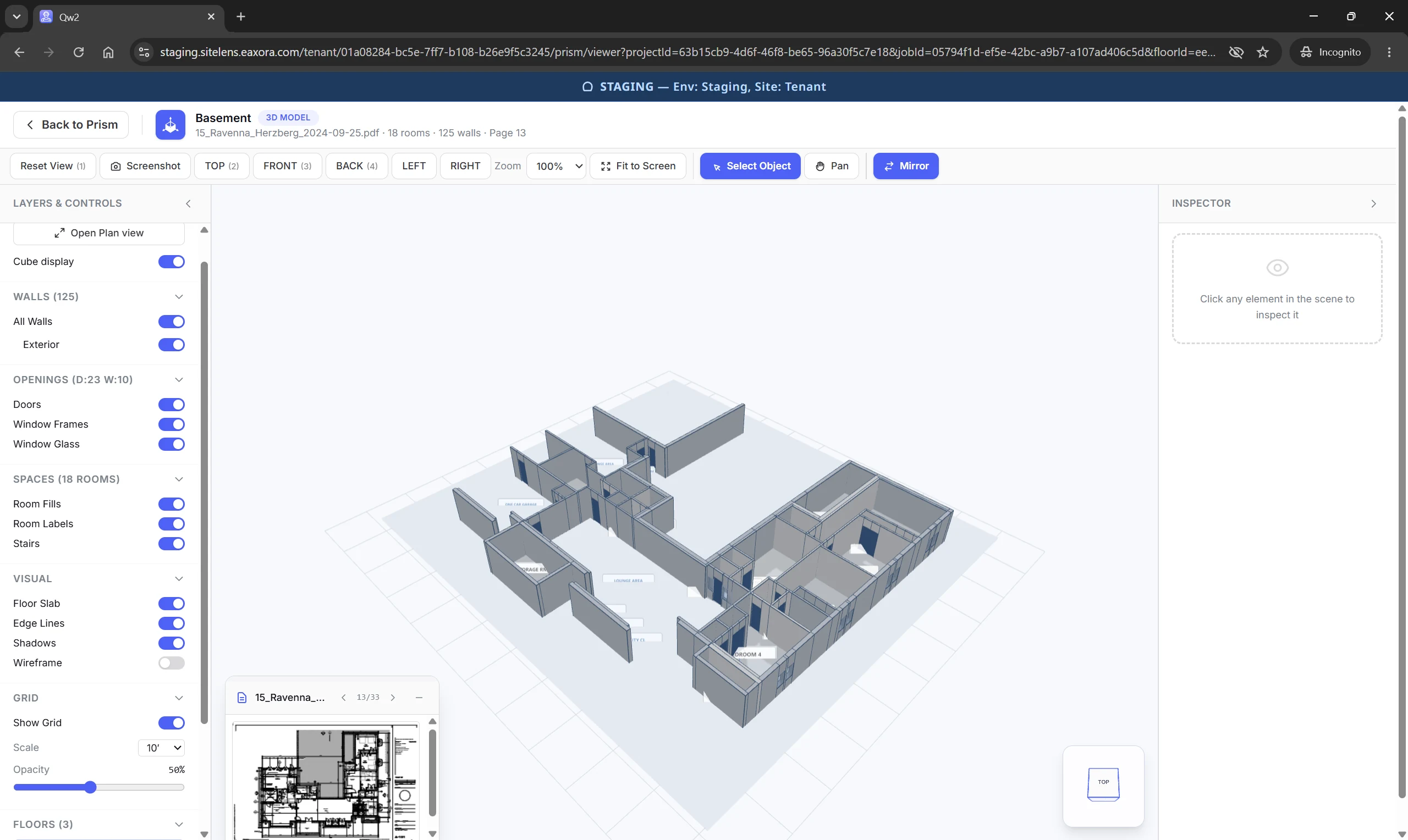1408x840 pixels.
Task: Click the floor plan thumbnail preview
Action: (x=326, y=781)
